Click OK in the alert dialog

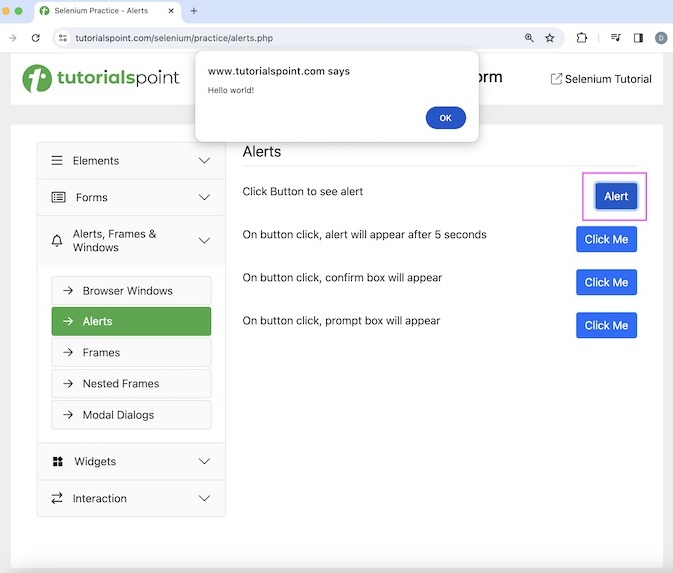click(446, 118)
